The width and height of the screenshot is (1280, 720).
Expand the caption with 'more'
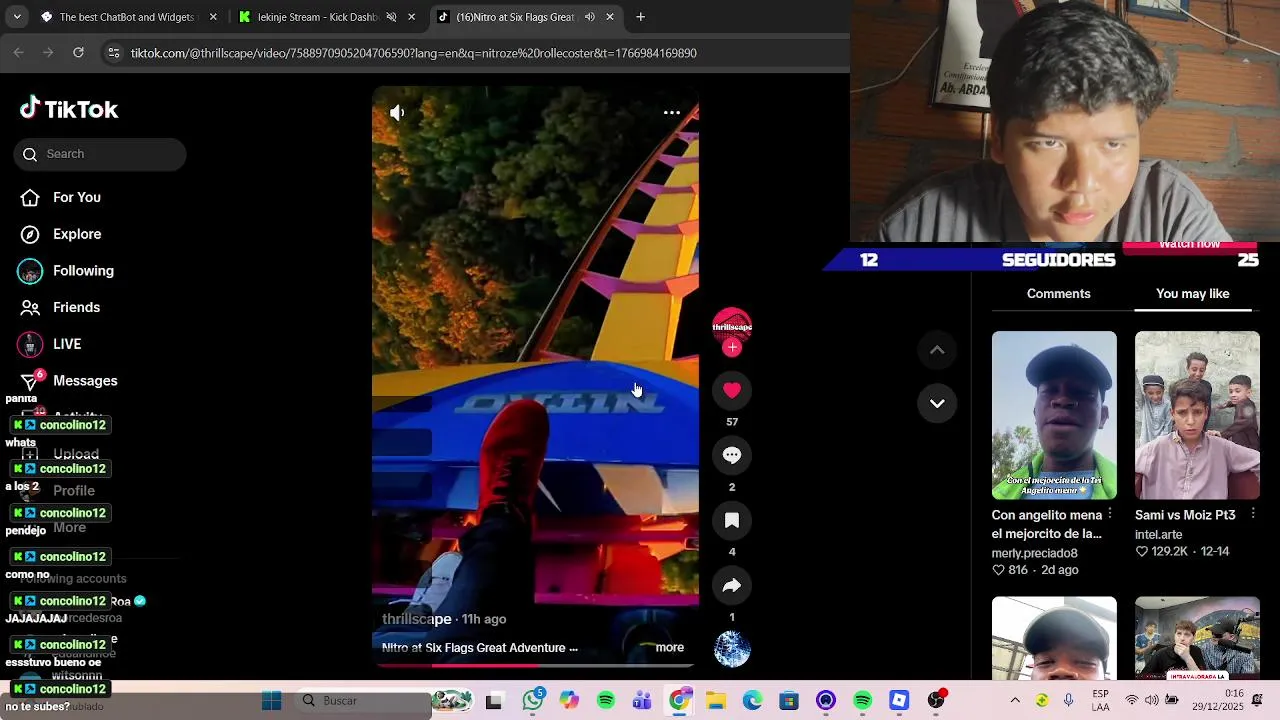coord(669,647)
